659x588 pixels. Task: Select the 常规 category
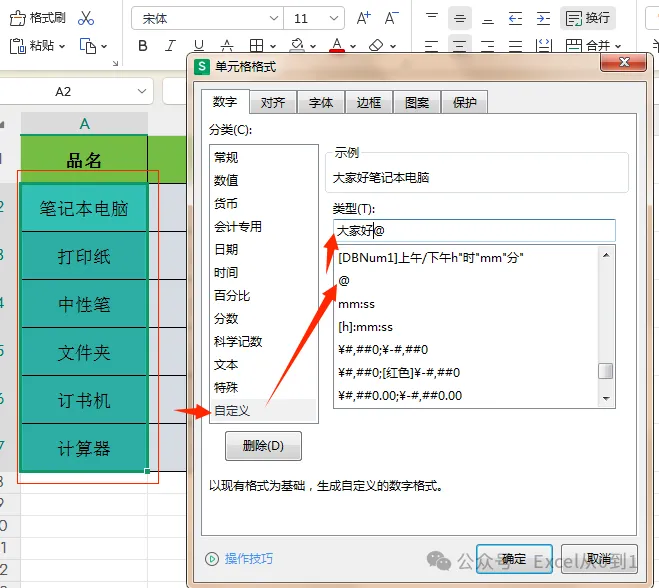[x=264, y=158]
